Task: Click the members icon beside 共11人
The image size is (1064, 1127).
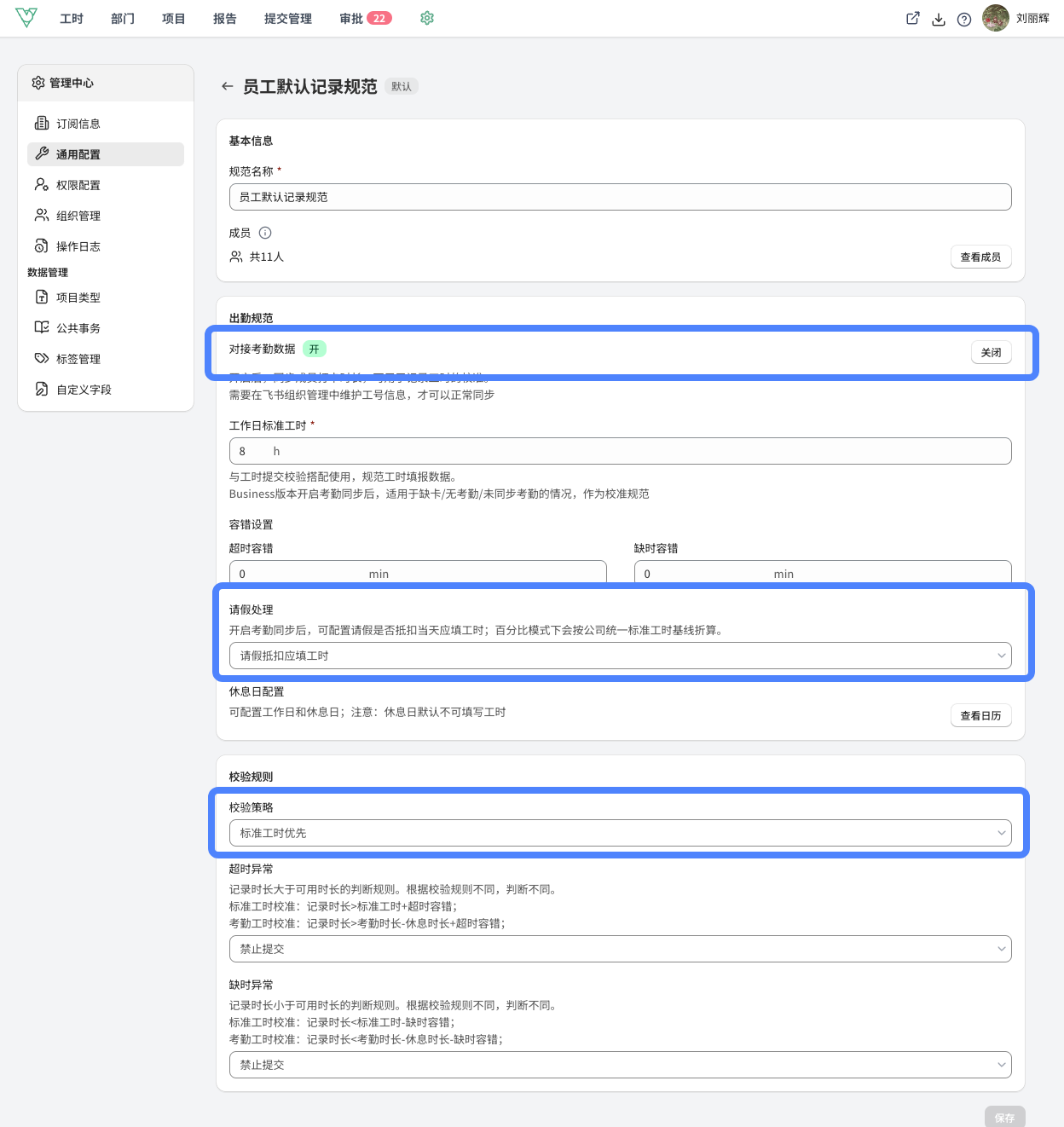Action: pyautogui.click(x=236, y=257)
